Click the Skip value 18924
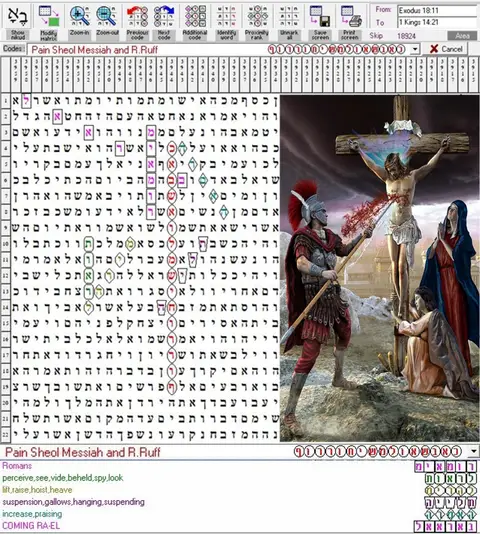 pos(406,36)
